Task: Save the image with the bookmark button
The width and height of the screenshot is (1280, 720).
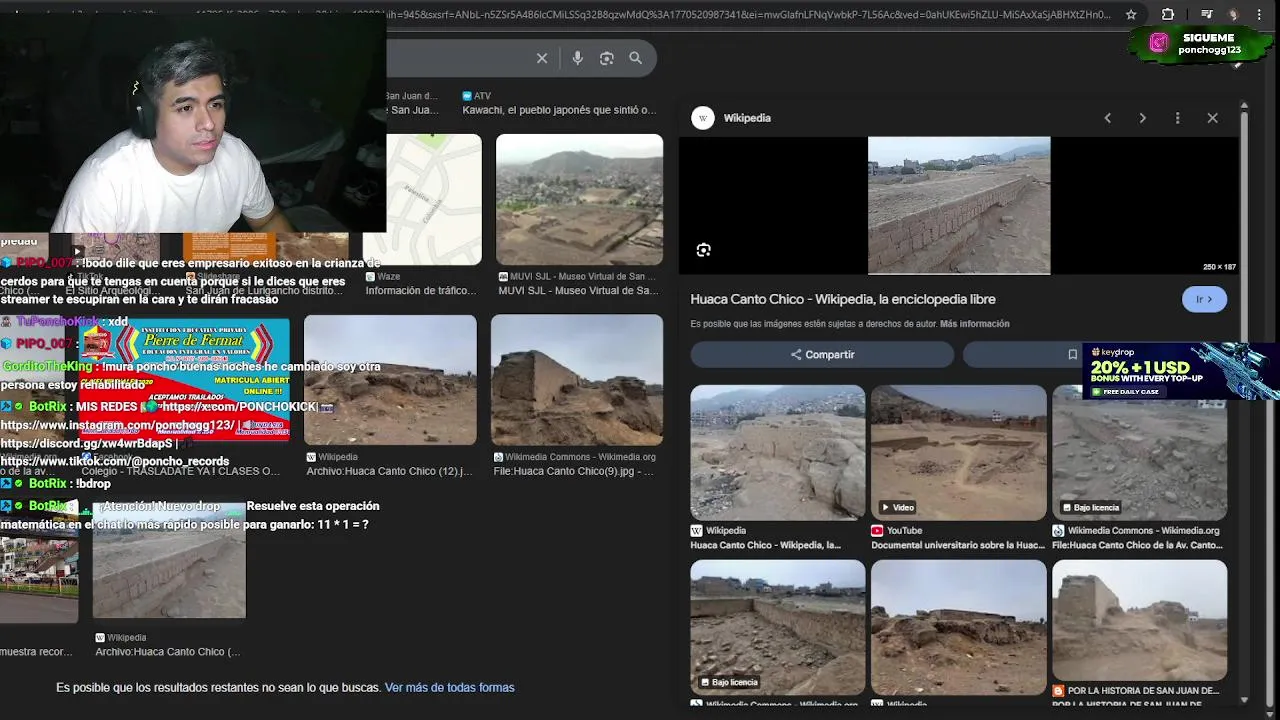Action: coord(1072,354)
